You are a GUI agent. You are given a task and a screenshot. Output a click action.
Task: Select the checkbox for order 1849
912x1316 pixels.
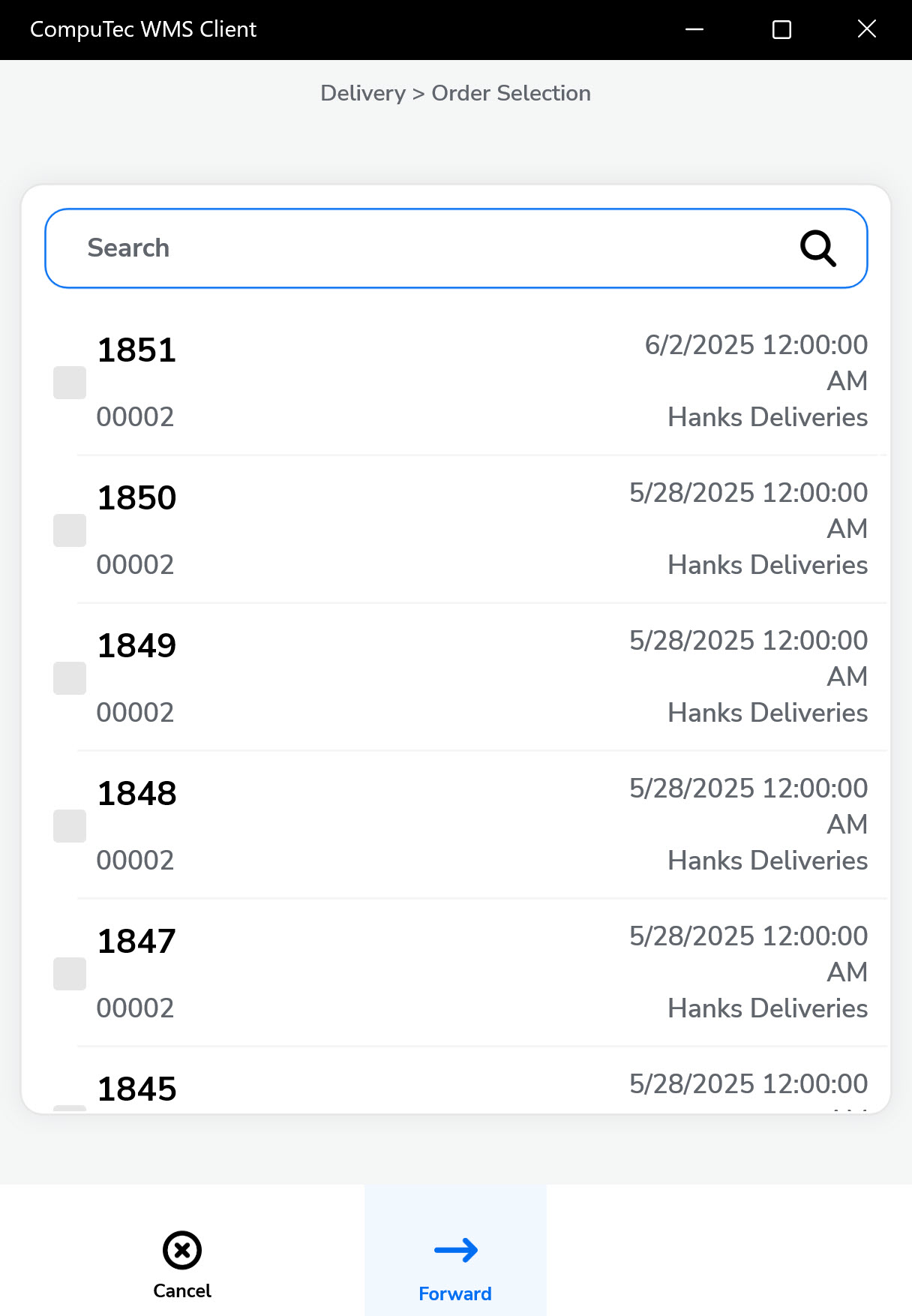point(70,678)
